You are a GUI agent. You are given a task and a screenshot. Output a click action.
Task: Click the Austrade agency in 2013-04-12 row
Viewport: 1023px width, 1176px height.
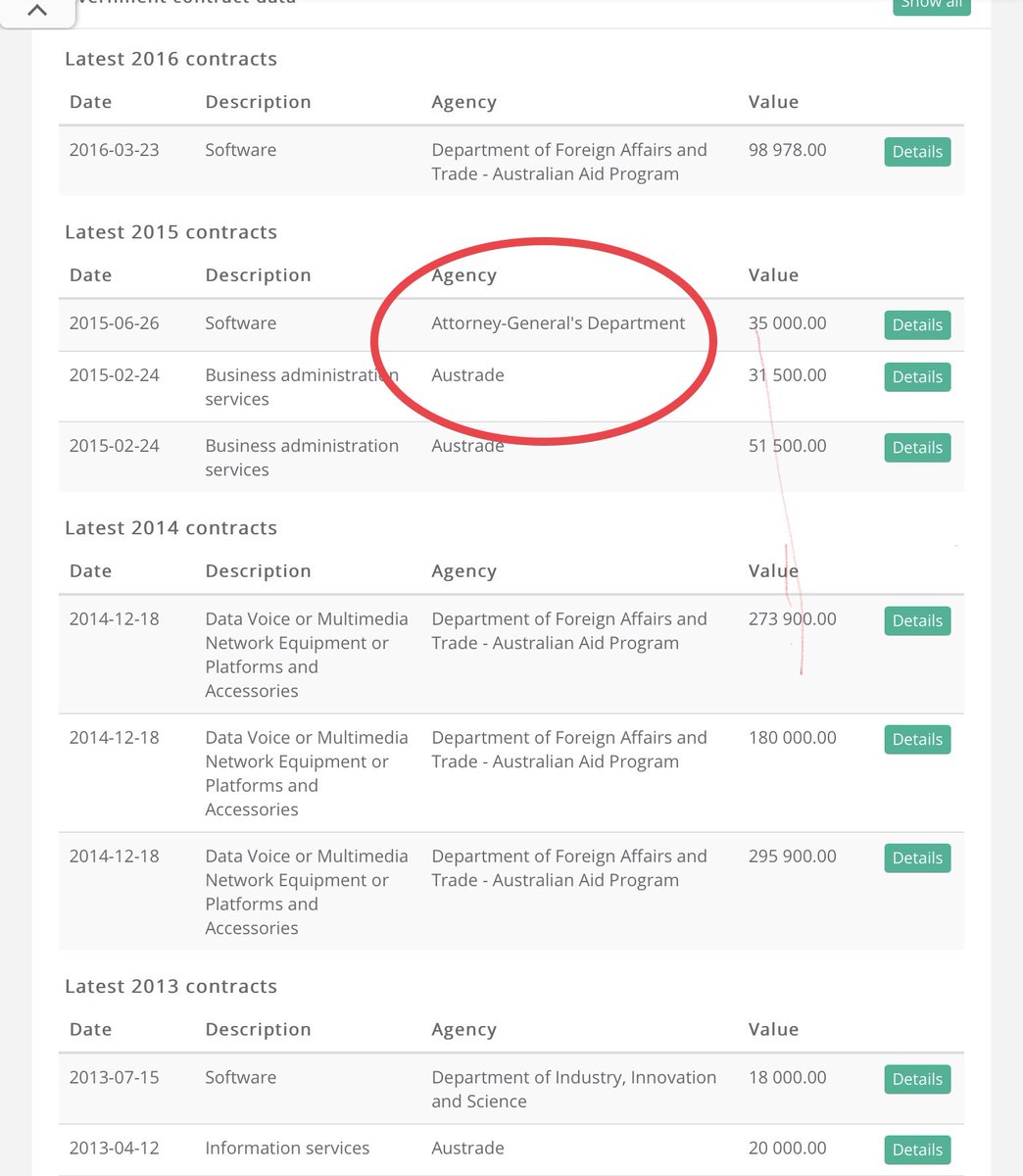click(x=467, y=1148)
